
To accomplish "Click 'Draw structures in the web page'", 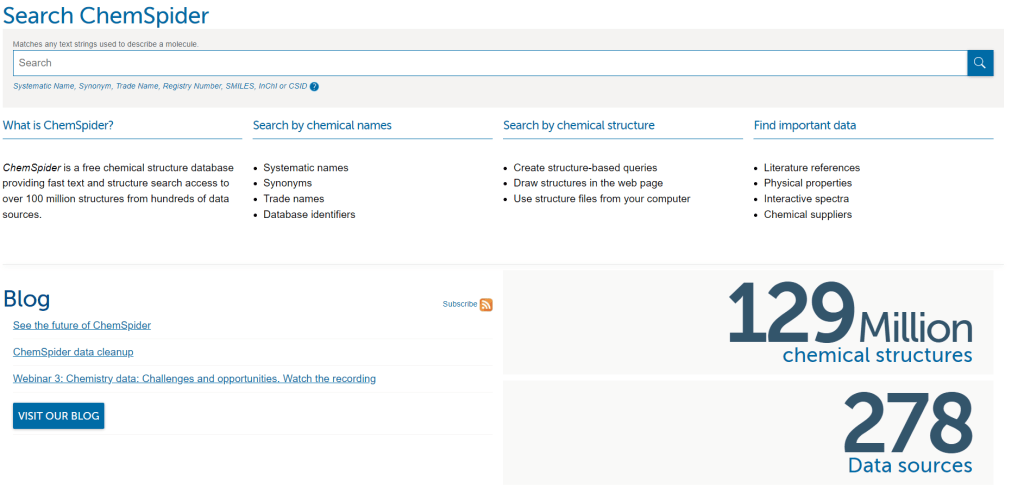I will (x=588, y=183).
